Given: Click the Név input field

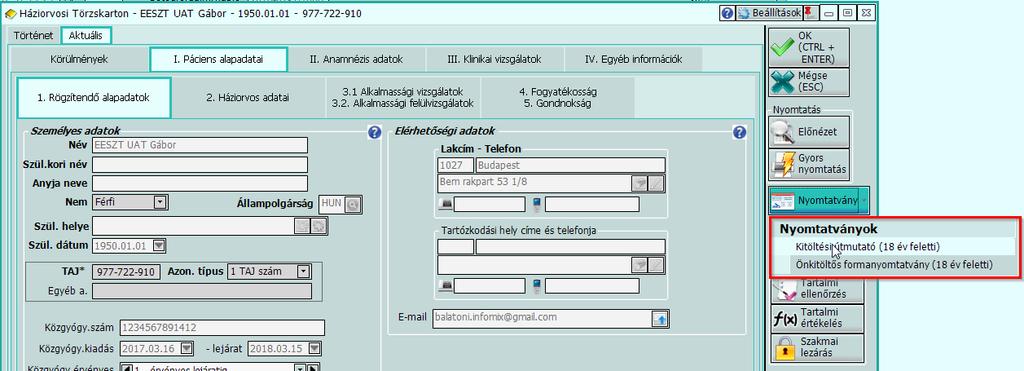Looking at the screenshot, I should coord(200,145).
